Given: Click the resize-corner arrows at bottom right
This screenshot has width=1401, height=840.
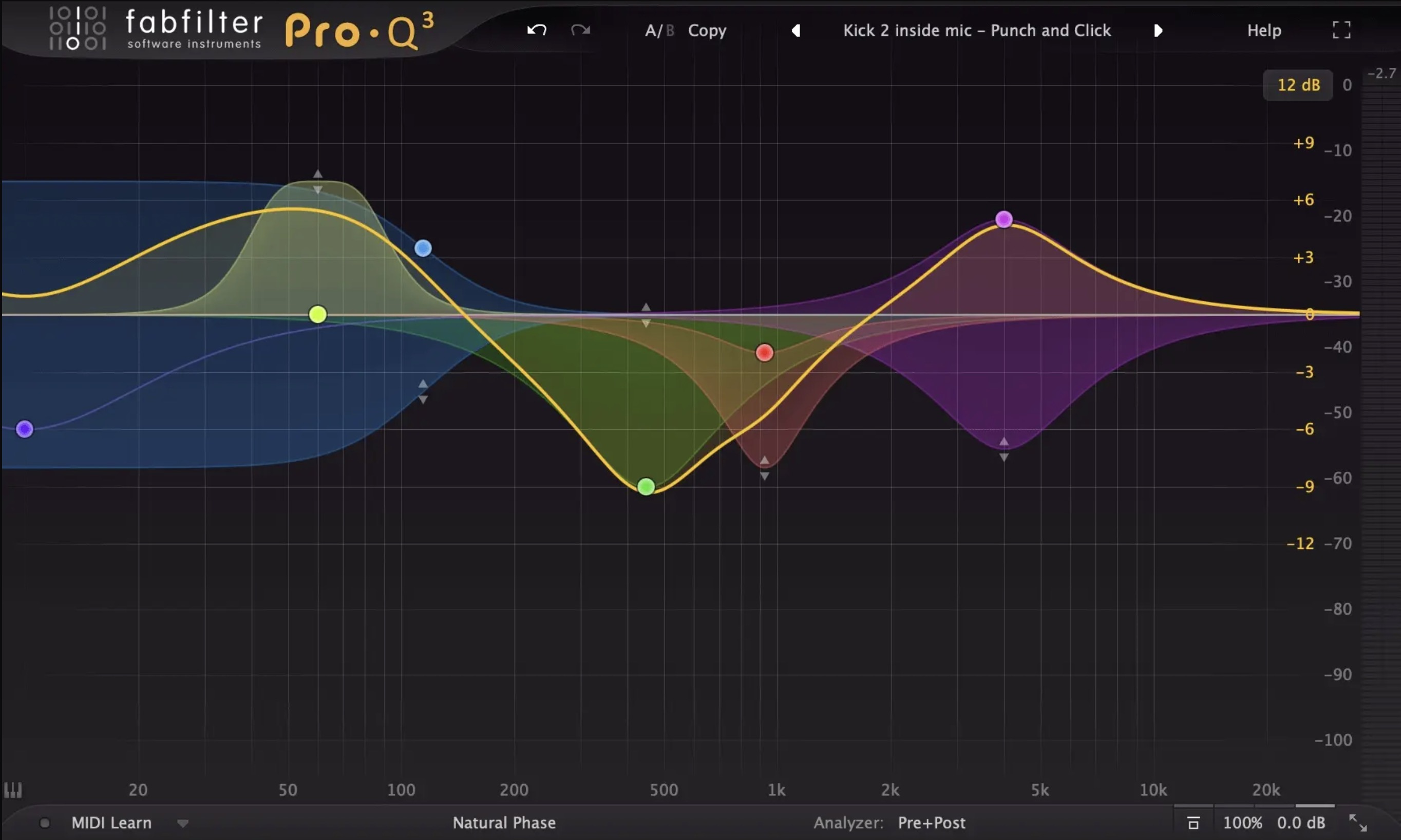Looking at the screenshot, I should (x=1357, y=823).
